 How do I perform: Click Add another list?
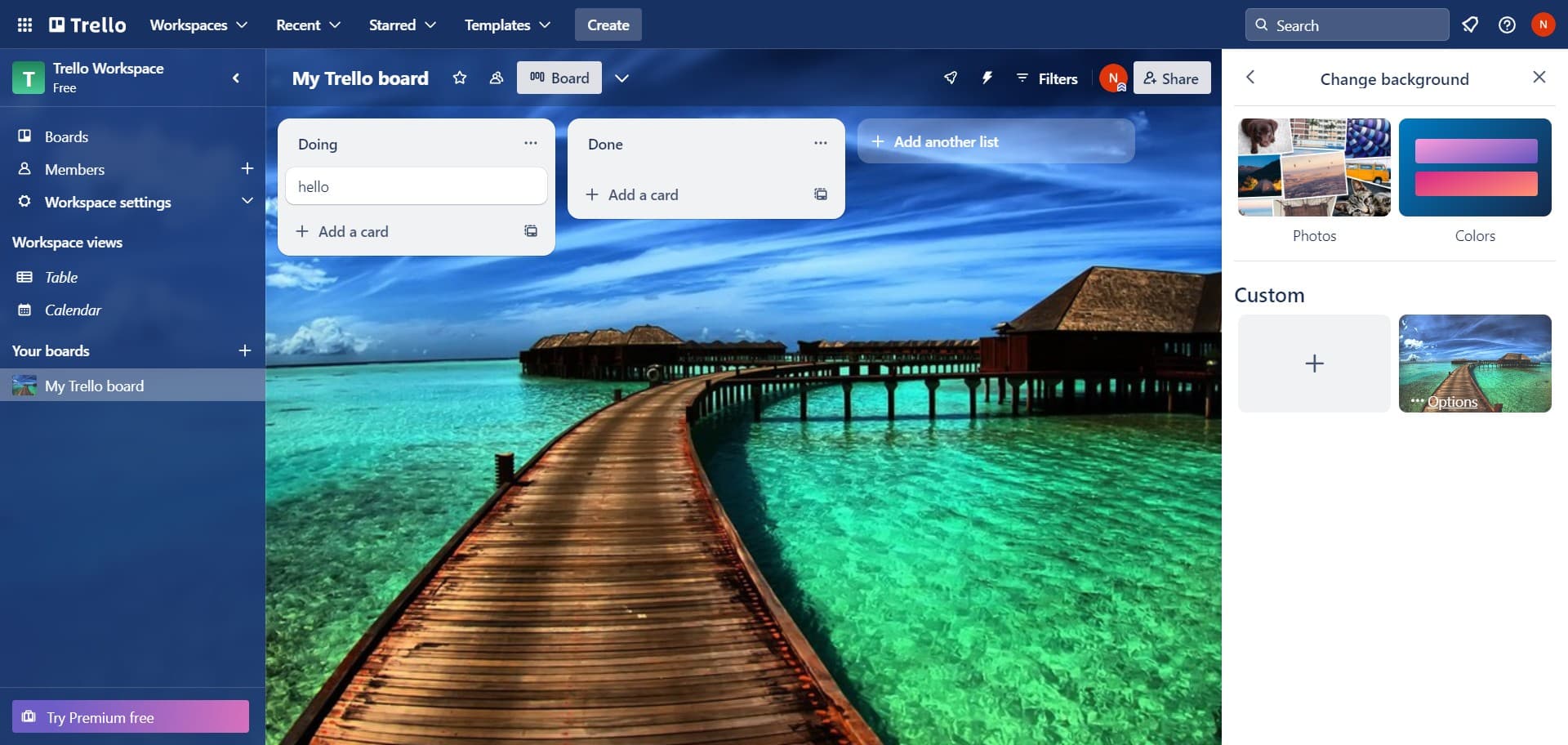click(945, 141)
